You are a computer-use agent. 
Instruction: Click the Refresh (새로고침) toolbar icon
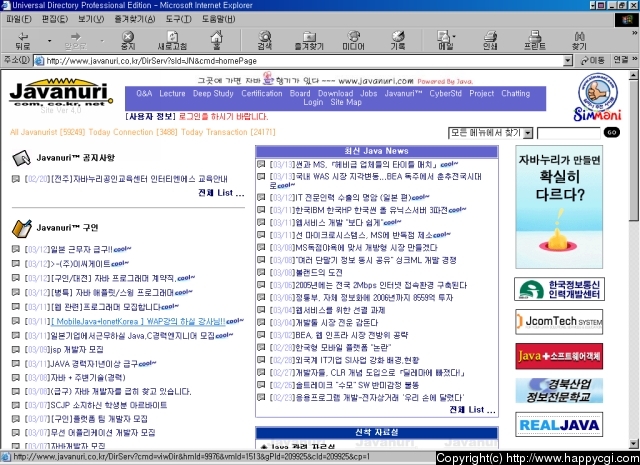click(x=172, y=40)
